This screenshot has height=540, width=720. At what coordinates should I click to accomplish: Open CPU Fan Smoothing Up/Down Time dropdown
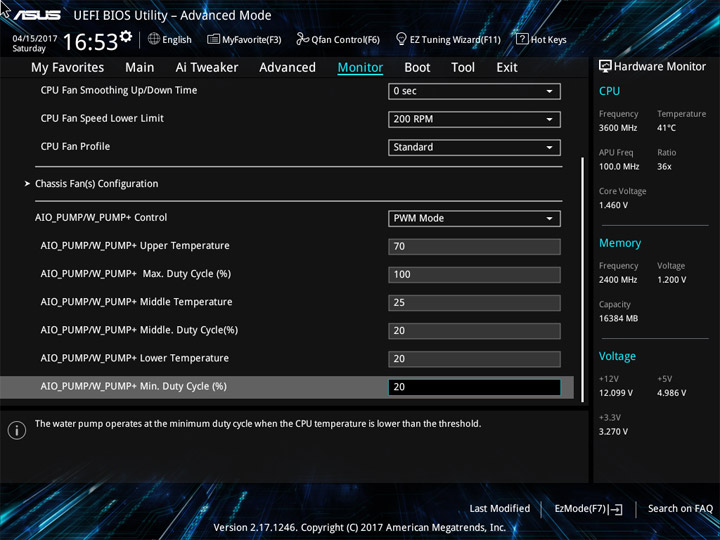point(474,91)
